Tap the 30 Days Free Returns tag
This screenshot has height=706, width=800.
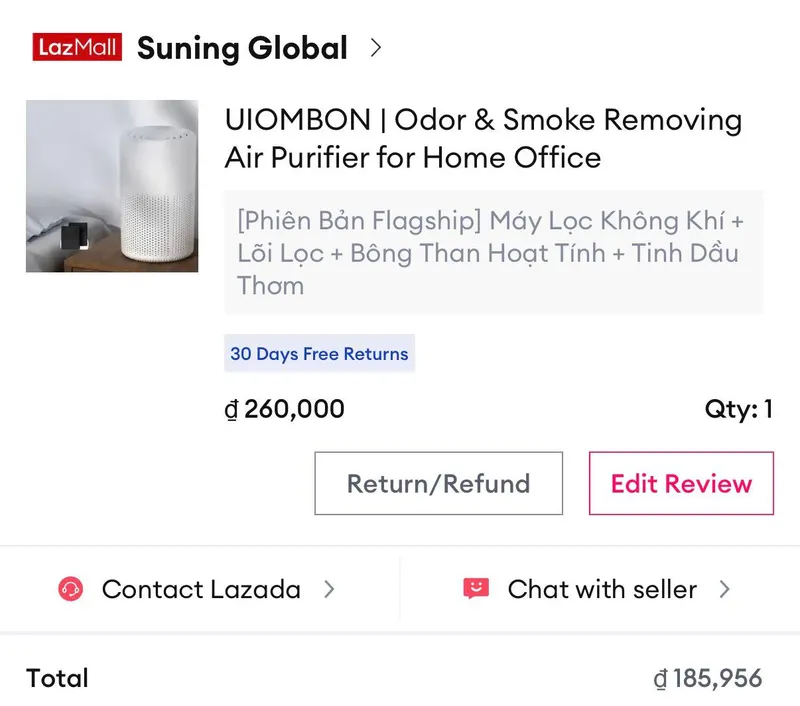coord(319,354)
